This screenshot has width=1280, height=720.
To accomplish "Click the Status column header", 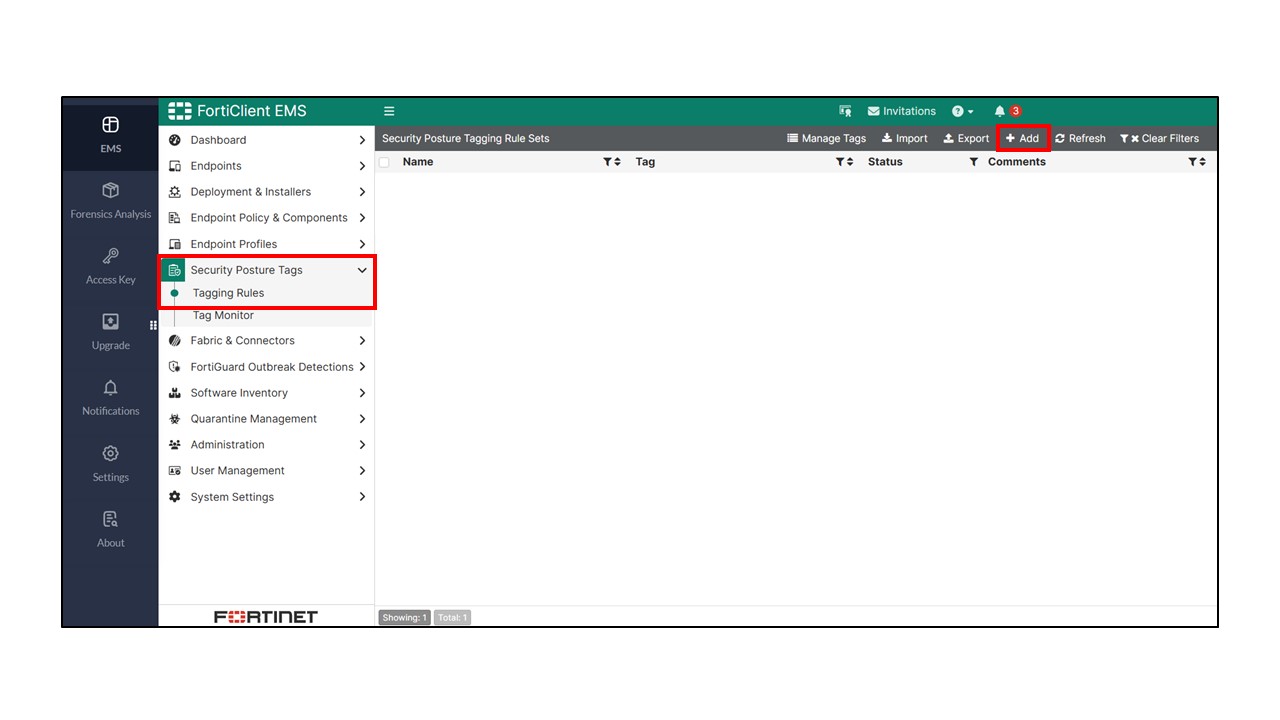I will point(885,162).
